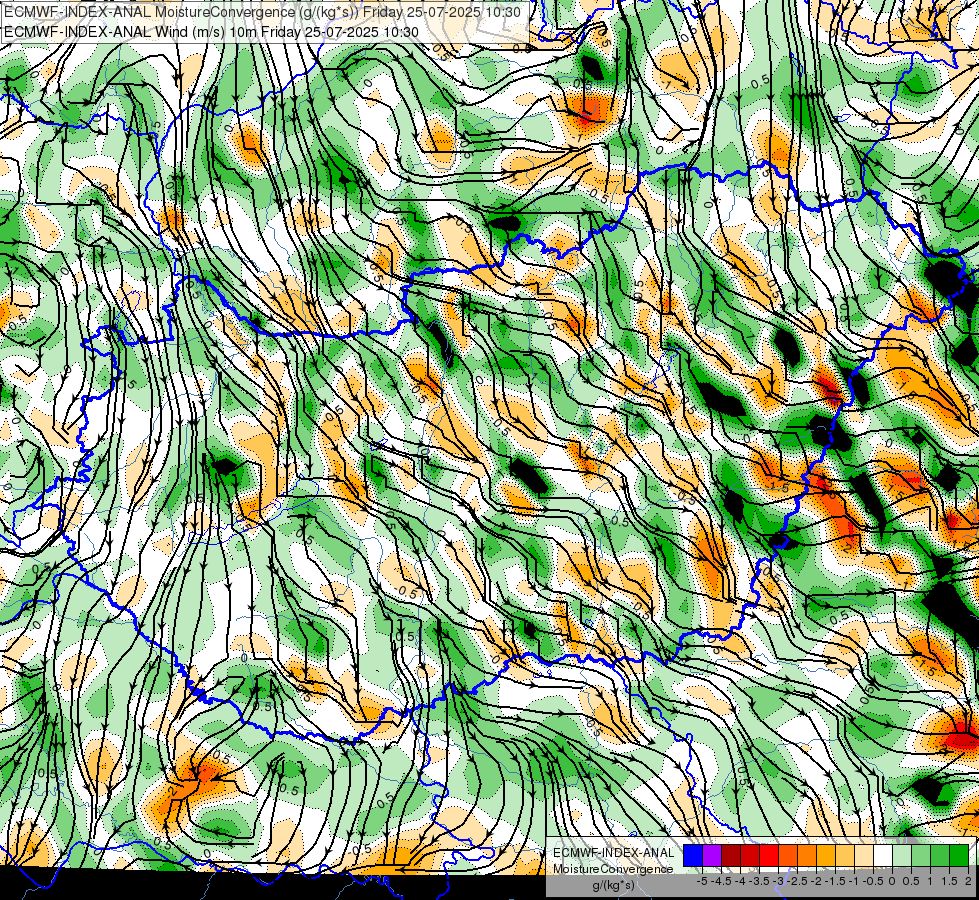The width and height of the screenshot is (979, 900).
Task: Pick the light orange swatch between -1.5 and -1
Action: coord(845,856)
